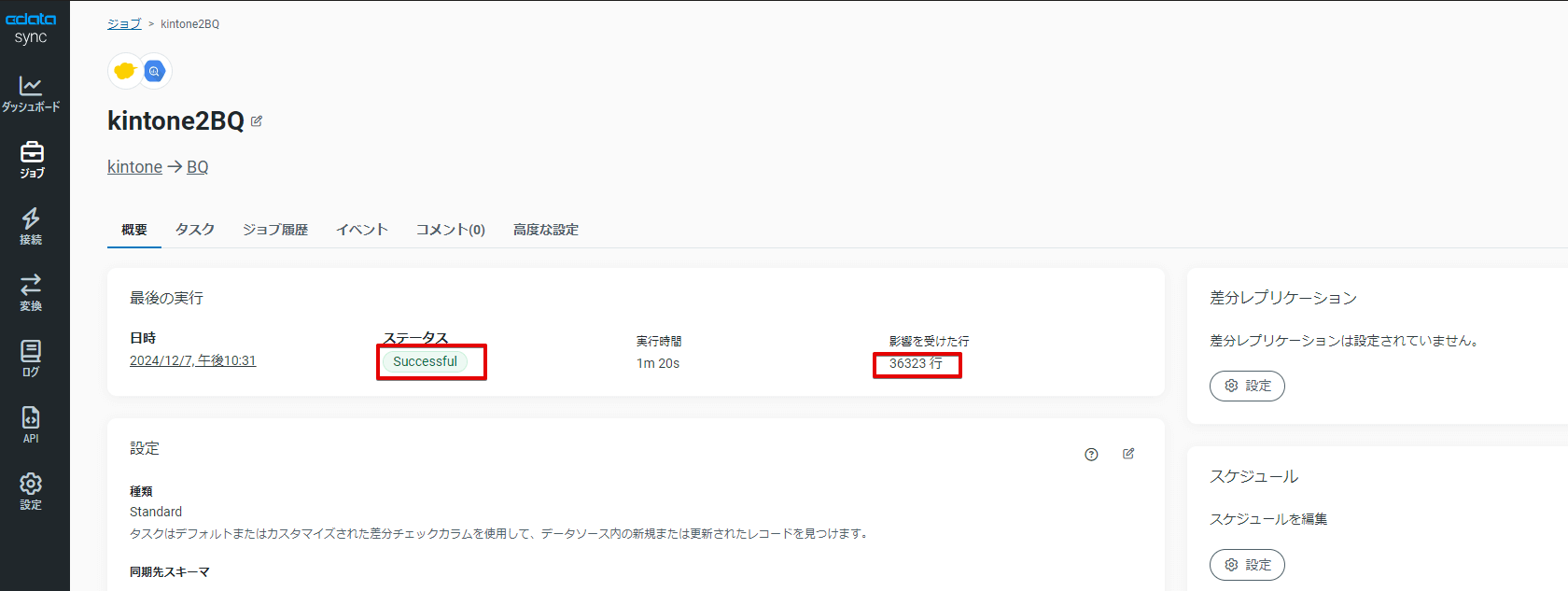This screenshot has width=1568, height=591.
Task: Open the BQ connection link
Action: coord(198,167)
